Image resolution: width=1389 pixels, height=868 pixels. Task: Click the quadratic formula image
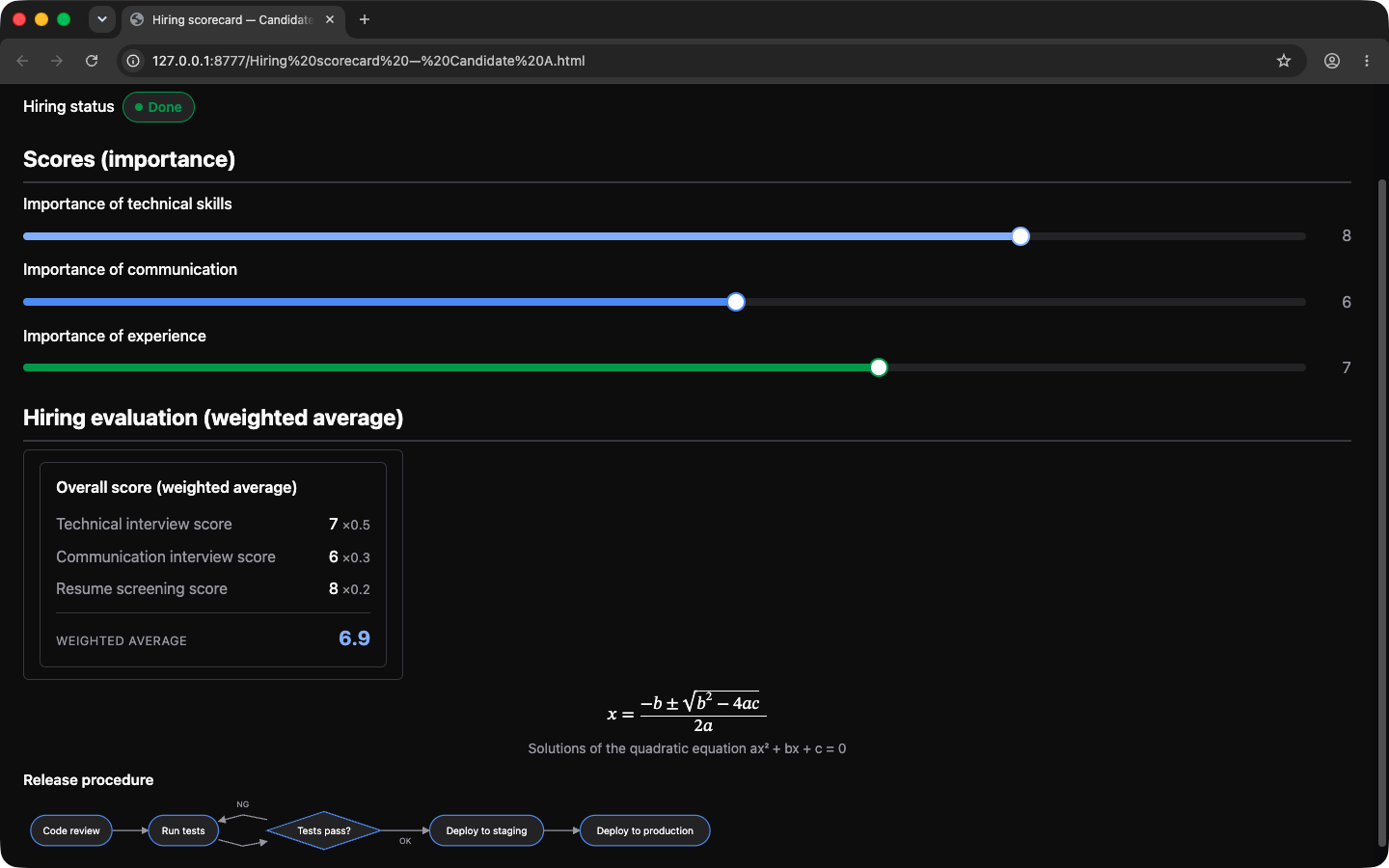point(687,713)
